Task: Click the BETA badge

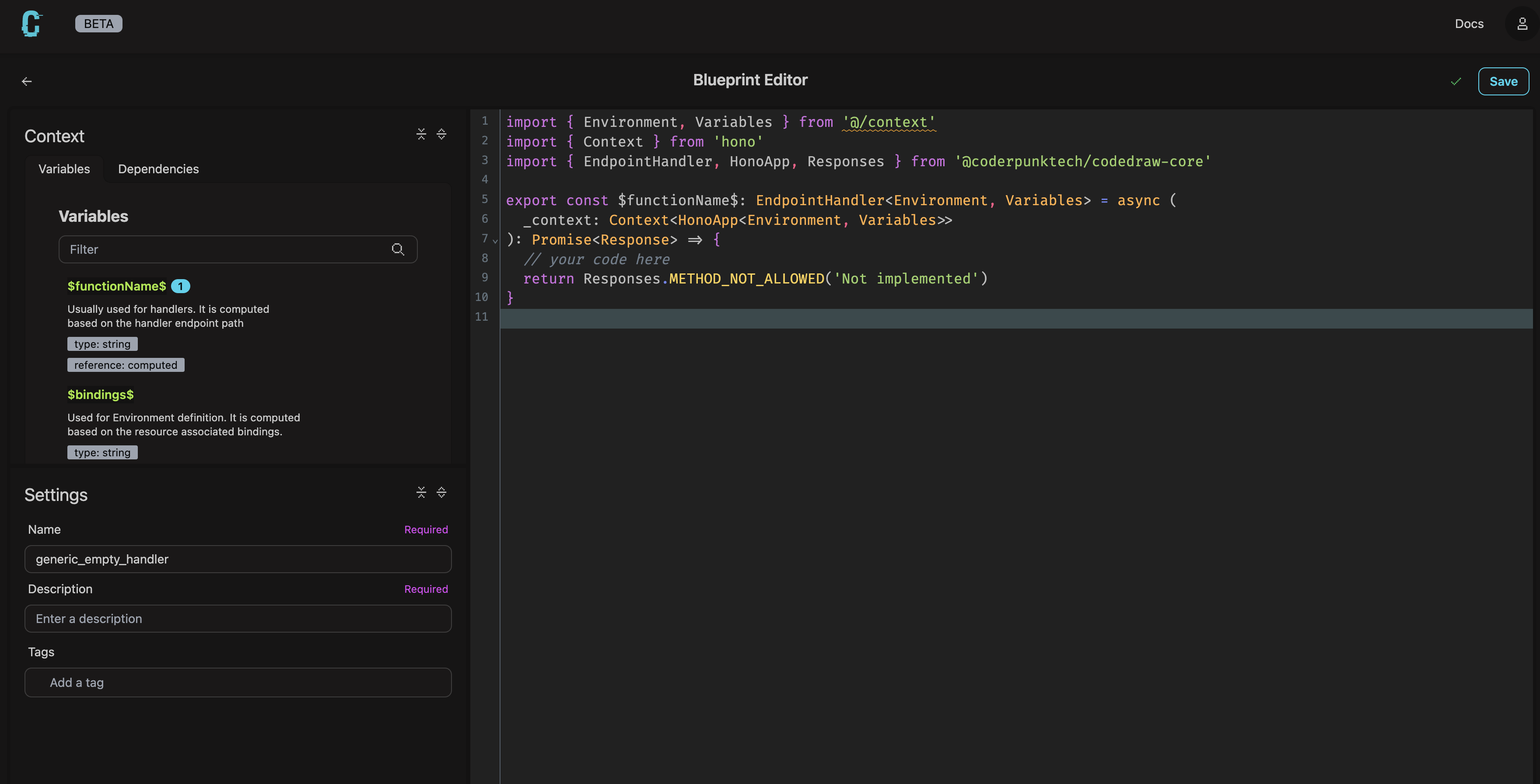Action: [x=98, y=23]
